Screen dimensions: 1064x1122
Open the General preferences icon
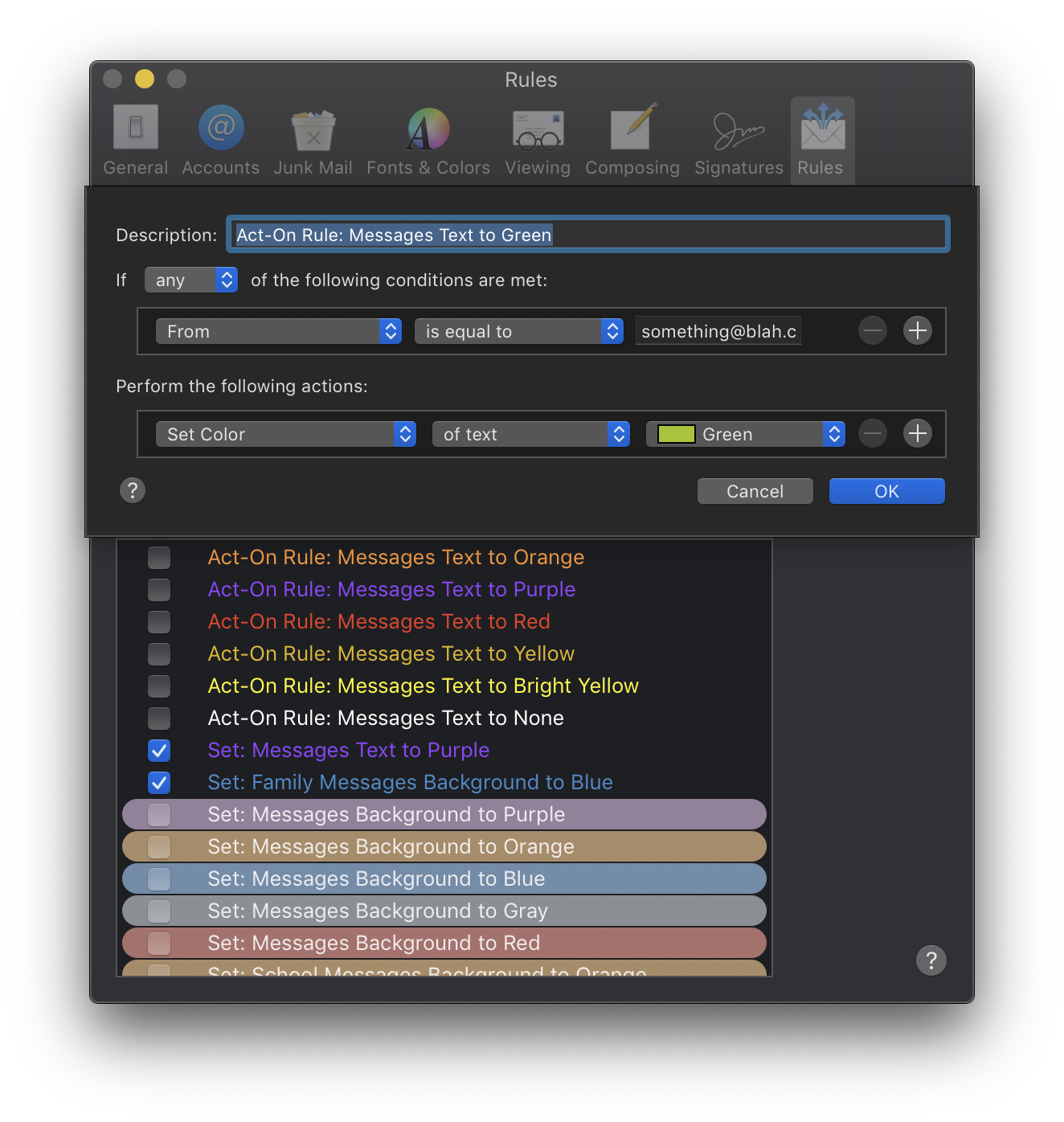pos(136,140)
